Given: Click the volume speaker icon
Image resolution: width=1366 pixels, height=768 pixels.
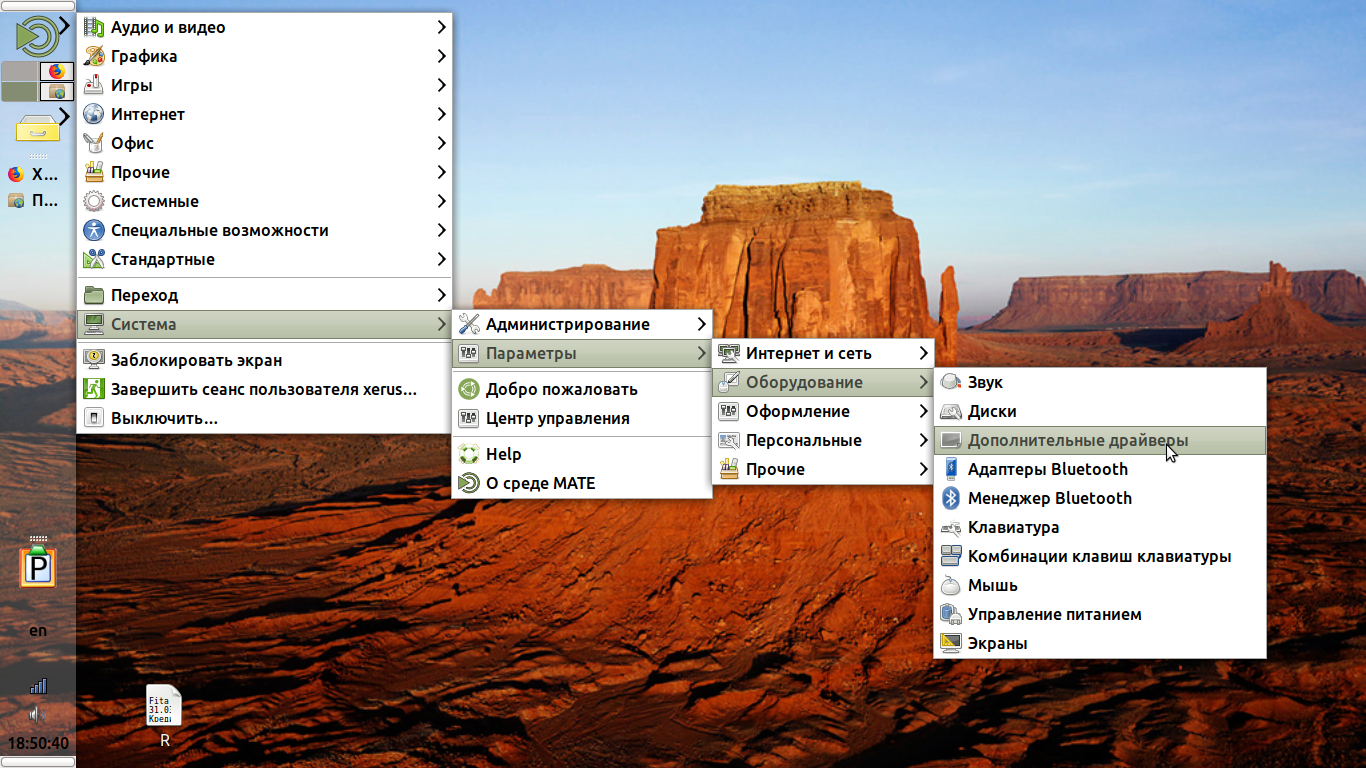Looking at the screenshot, I should pyautogui.click(x=38, y=714).
